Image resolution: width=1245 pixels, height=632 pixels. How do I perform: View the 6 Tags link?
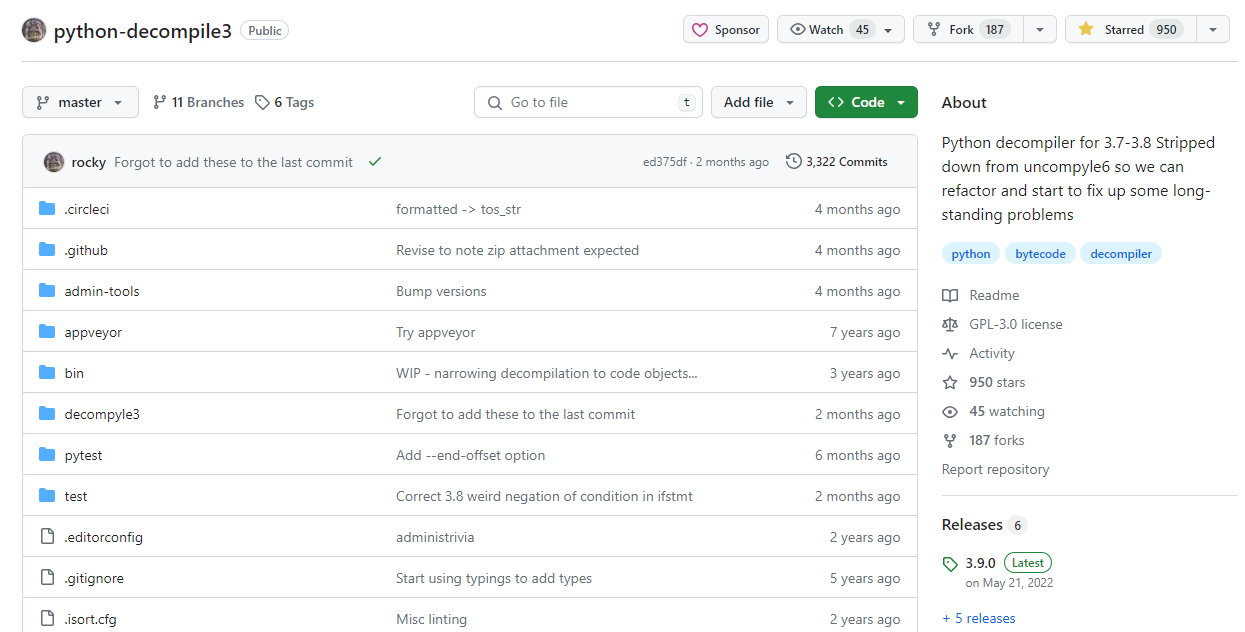285,102
